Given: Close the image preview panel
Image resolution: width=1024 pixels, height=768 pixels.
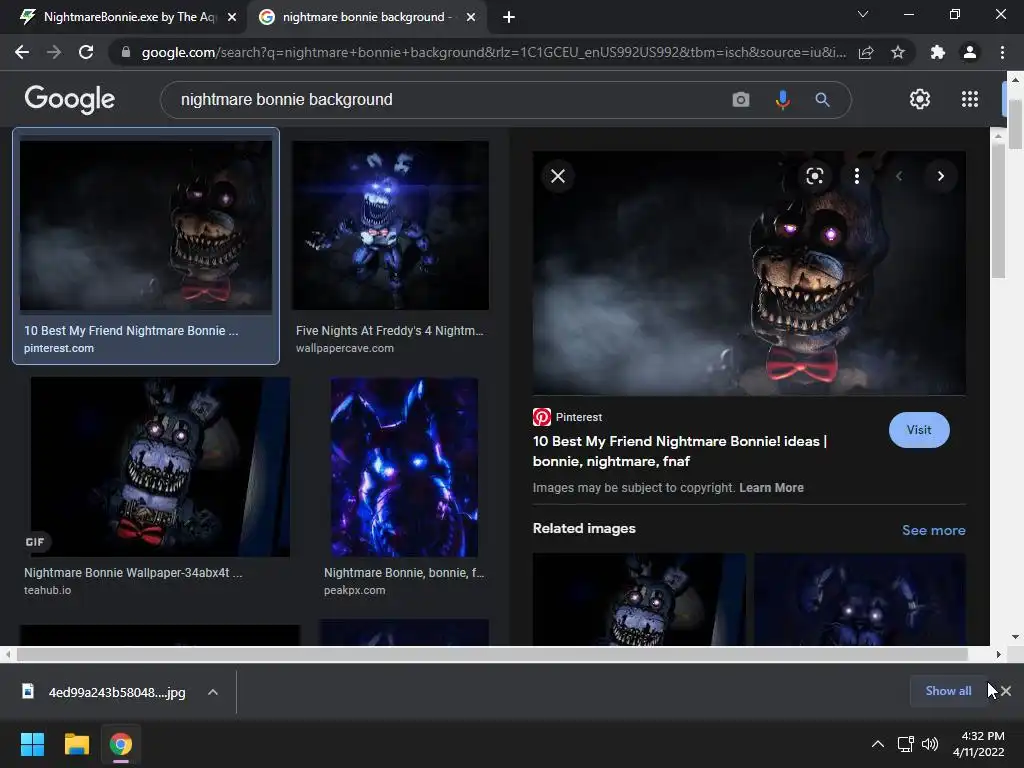Looking at the screenshot, I should coord(558,176).
